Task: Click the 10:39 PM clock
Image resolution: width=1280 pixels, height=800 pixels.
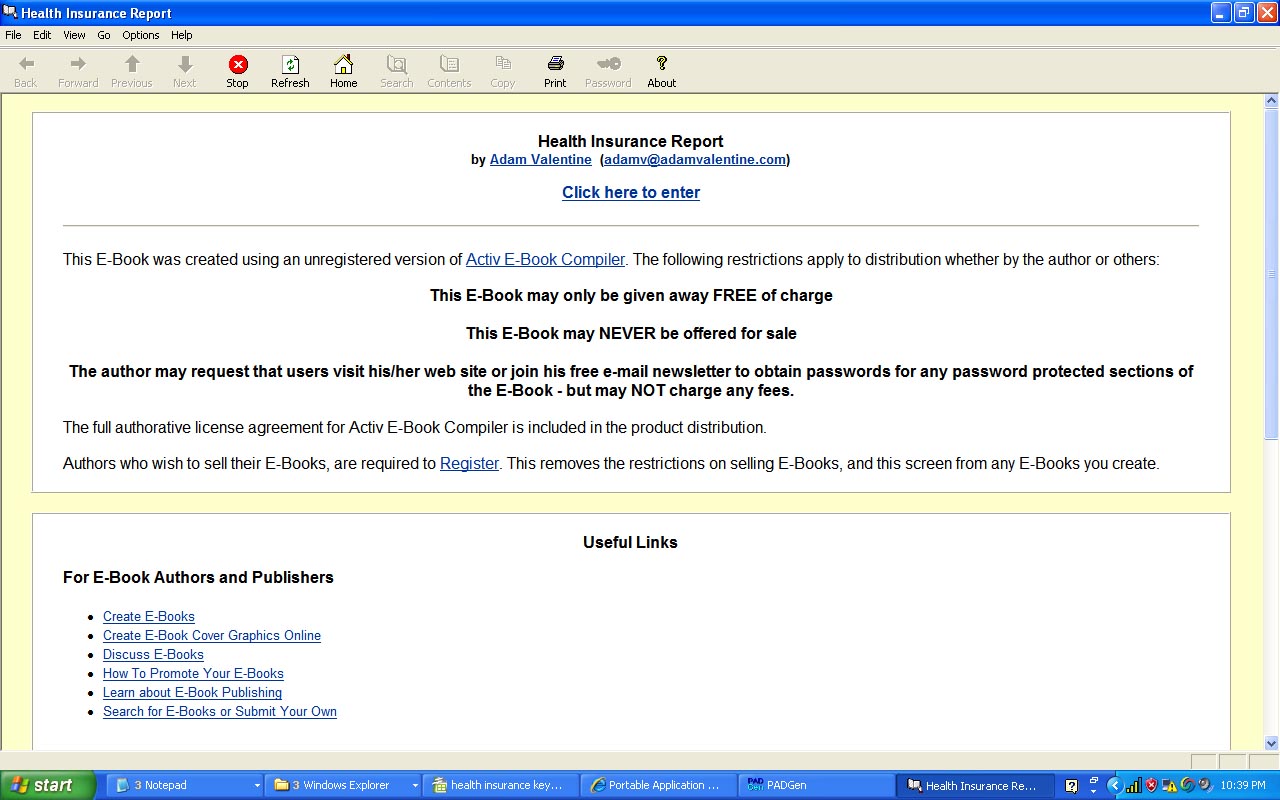Action: click(x=1243, y=786)
